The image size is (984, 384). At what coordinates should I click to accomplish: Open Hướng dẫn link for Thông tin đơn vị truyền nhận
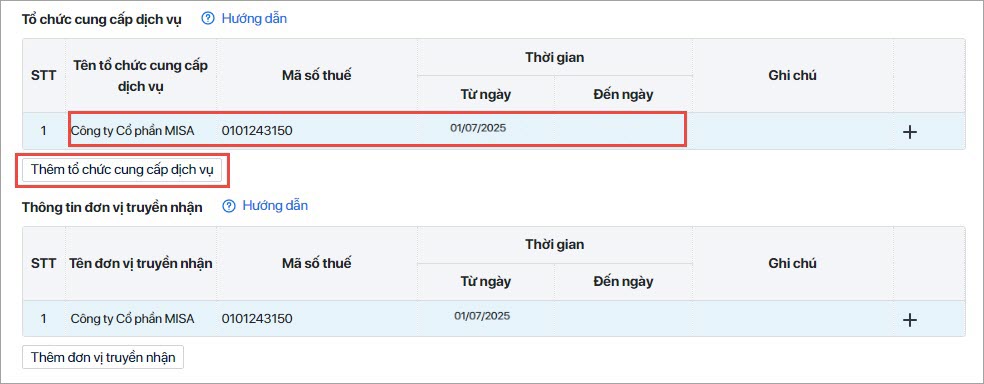pos(275,206)
